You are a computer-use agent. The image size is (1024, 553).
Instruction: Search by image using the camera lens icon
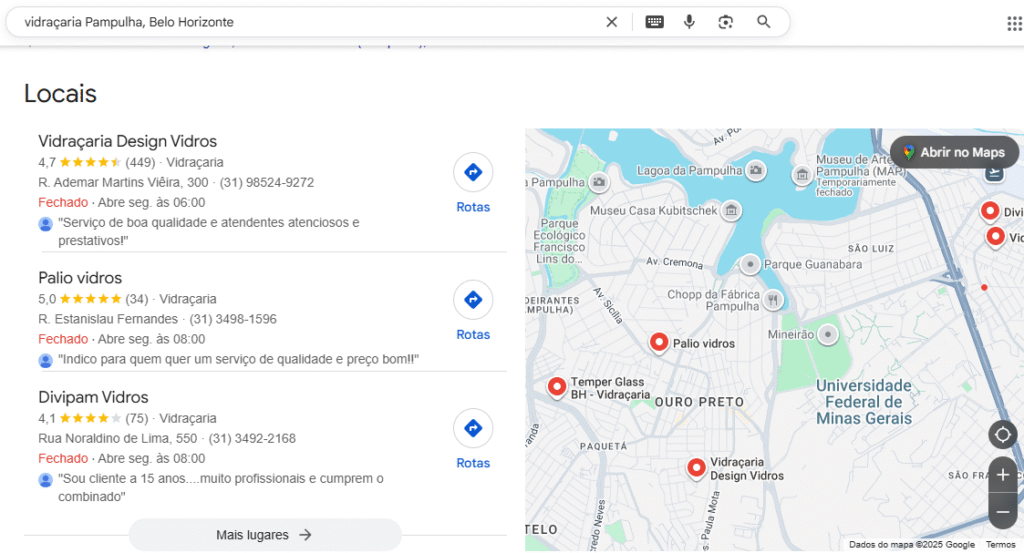point(726,22)
